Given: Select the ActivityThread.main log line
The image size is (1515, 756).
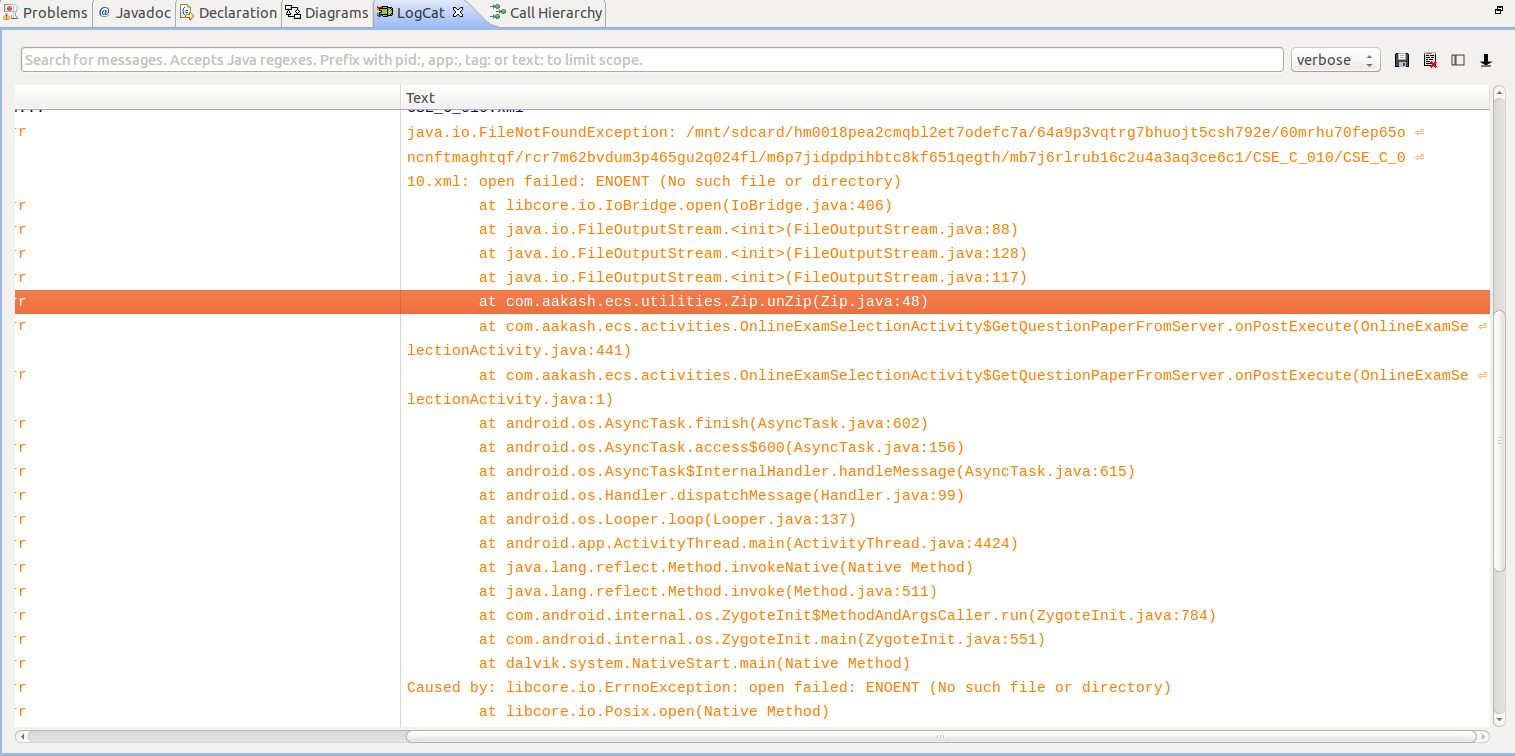Looking at the screenshot, I should click(752, 543).
